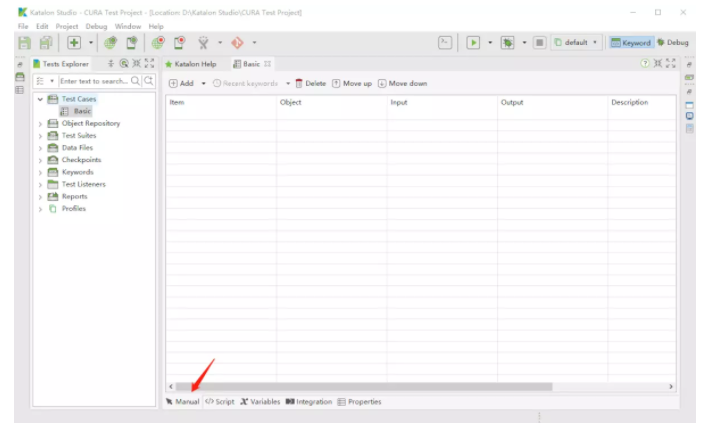Start Record Mobile with red dot phone
The height and width of the screenshot is (435, 711).
180,43
